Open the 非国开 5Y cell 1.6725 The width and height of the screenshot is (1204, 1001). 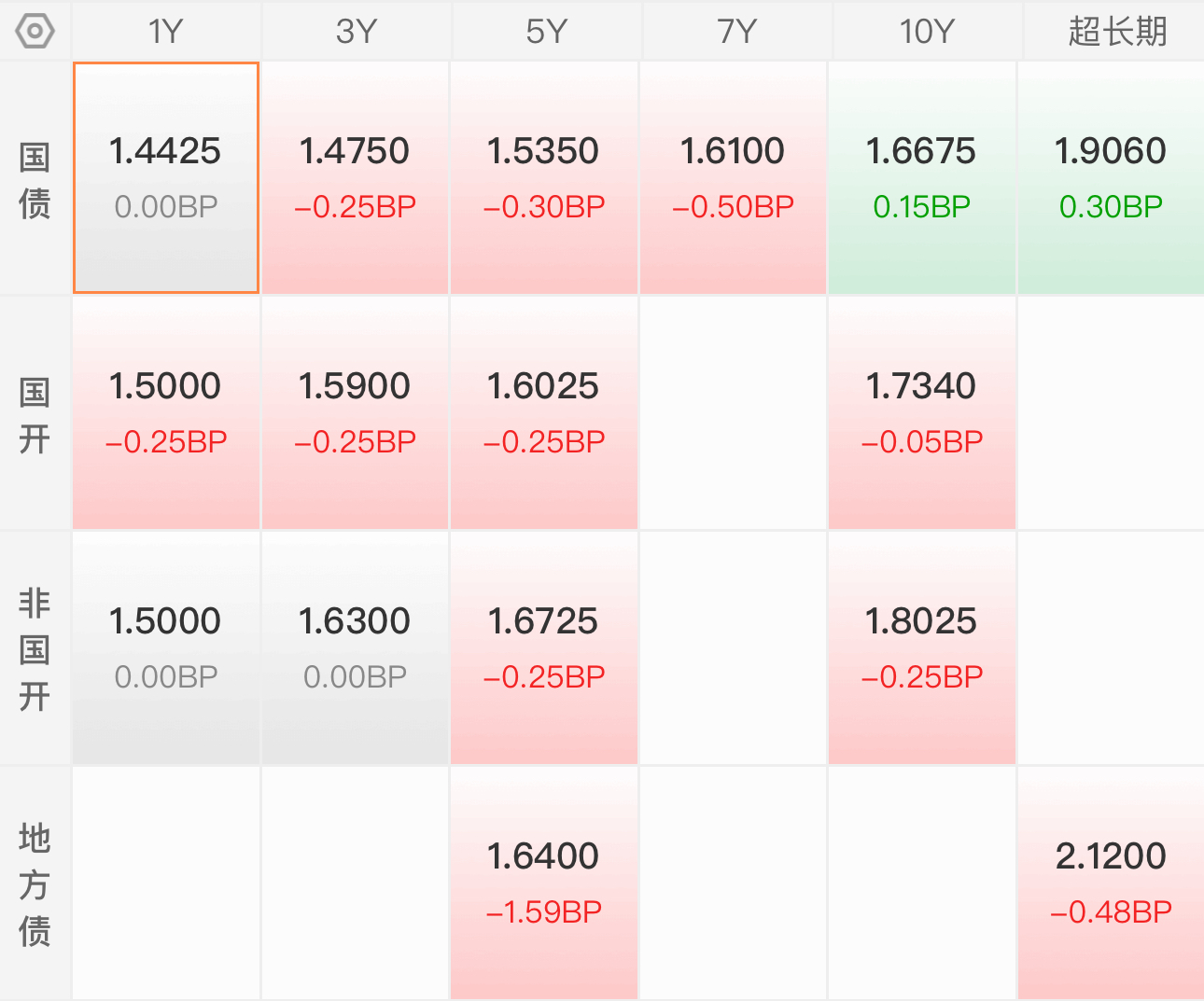click(x=544, y=648)
